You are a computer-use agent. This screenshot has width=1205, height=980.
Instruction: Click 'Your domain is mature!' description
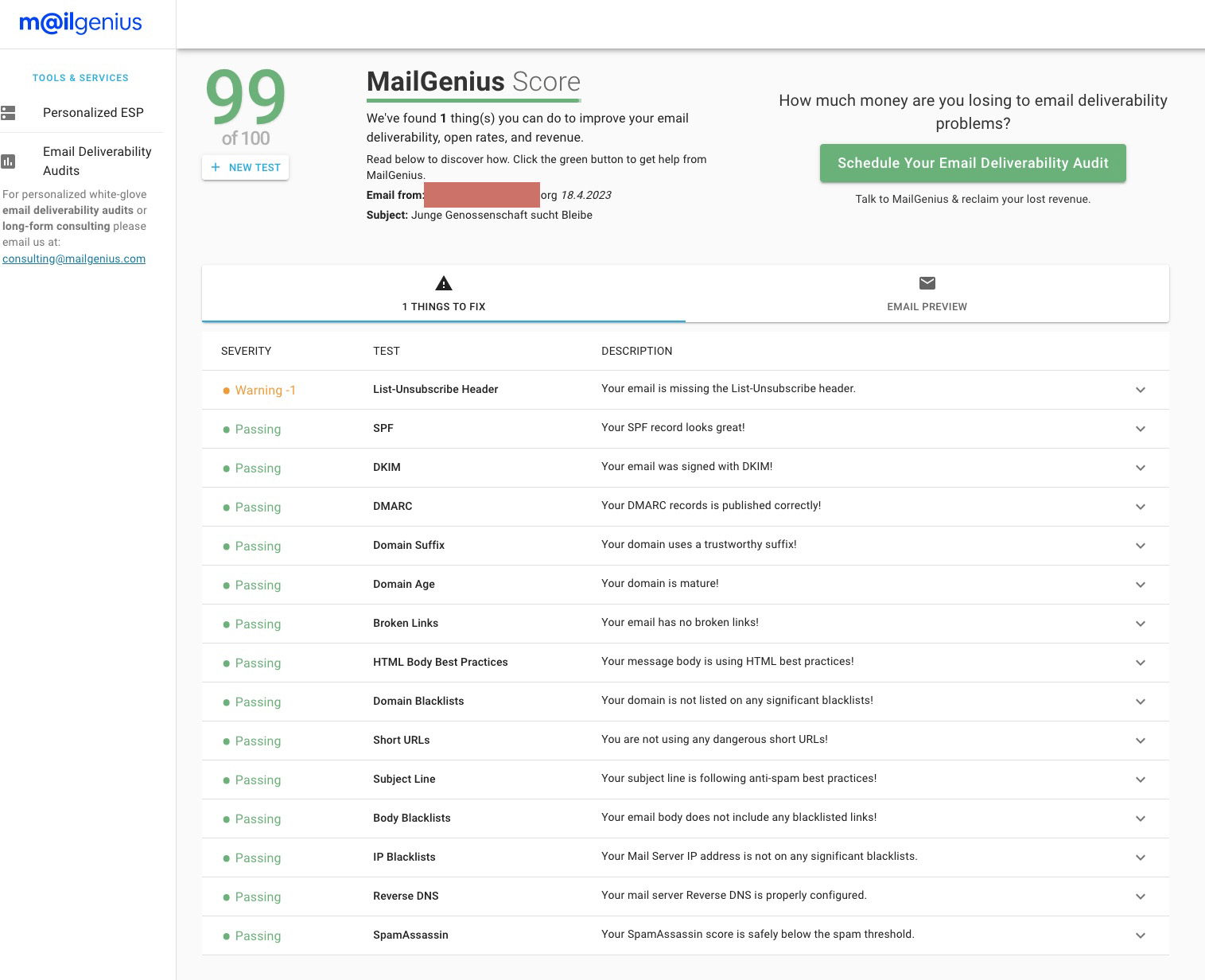660,583
